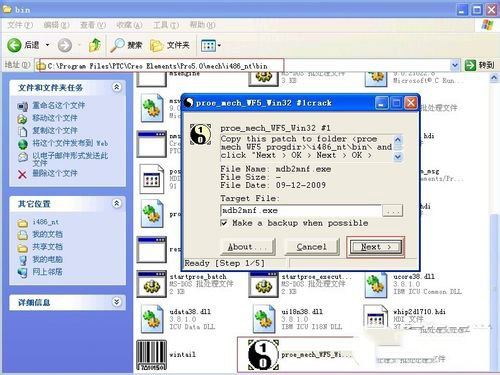This screenshot has width=500, height=375.
Task: Expand the Details (详细信息) panel
Action: tap(116, 302)
